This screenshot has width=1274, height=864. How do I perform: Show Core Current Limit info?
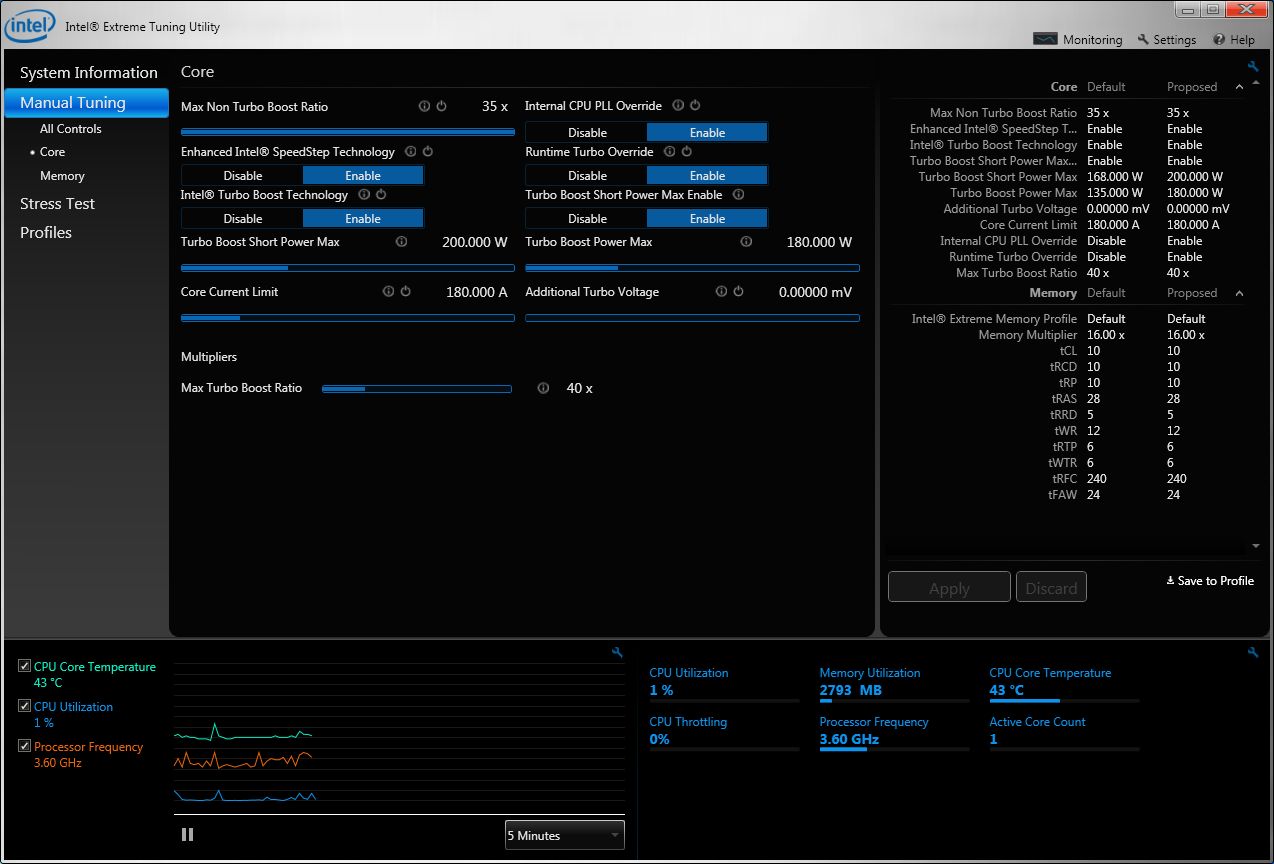point(389,292)
